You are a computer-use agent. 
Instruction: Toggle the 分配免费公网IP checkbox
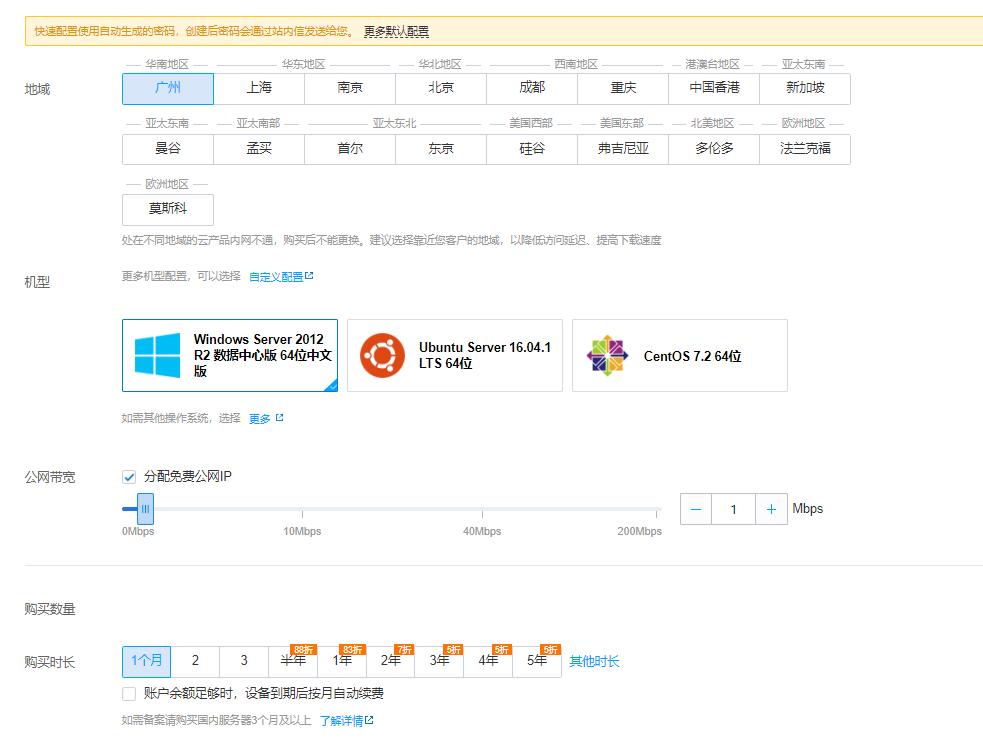128,477
